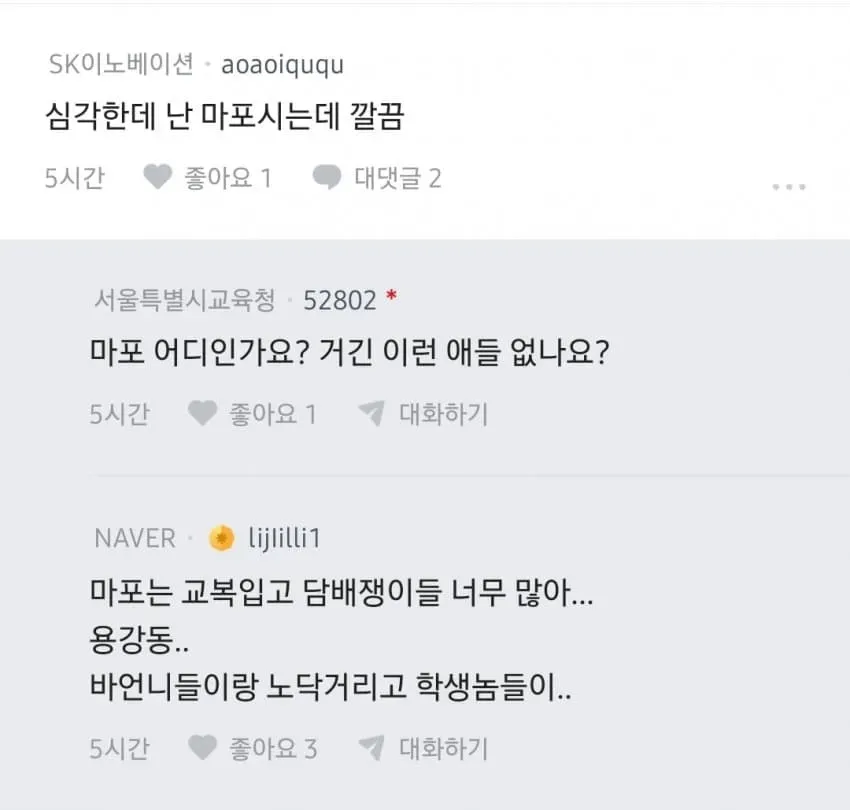
Task: Tap the heart icon on lijlilli1's reply
Action: tap(202, 748)
